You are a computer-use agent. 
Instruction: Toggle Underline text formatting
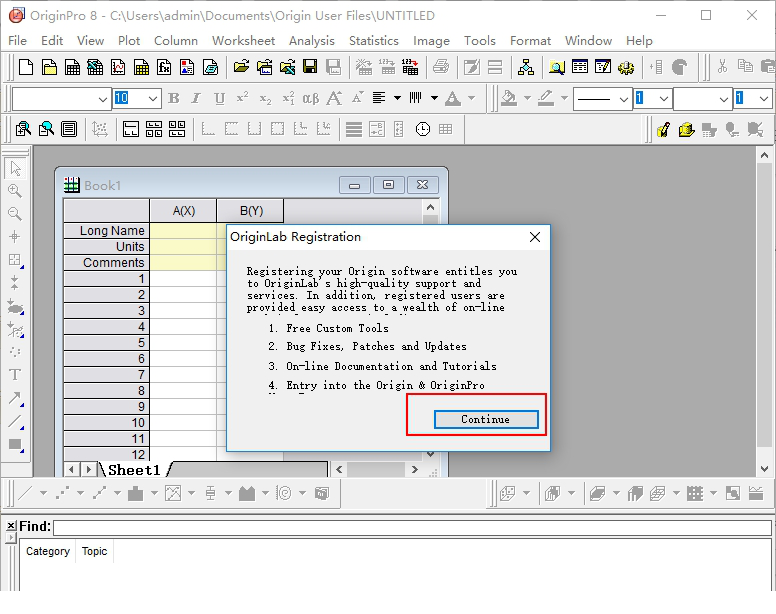[219, 98]
